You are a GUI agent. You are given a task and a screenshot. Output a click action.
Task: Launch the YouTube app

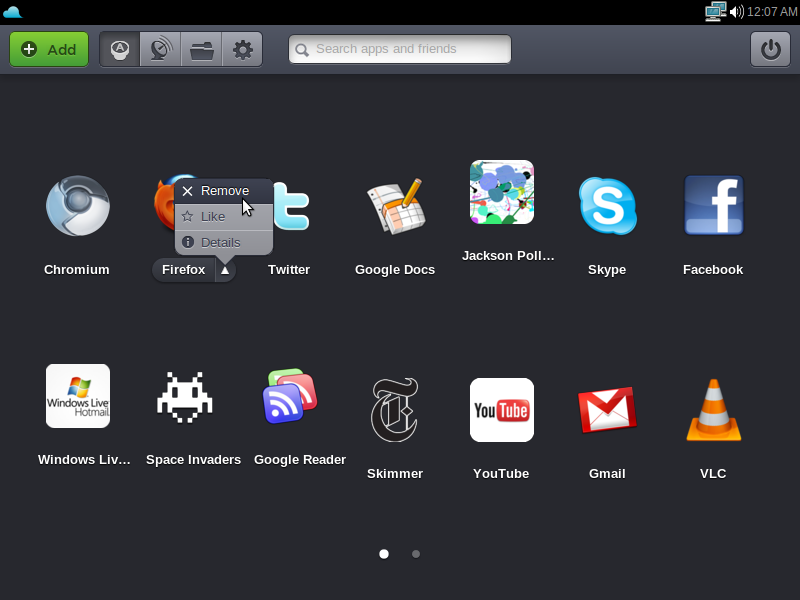(x=501, y=410)
